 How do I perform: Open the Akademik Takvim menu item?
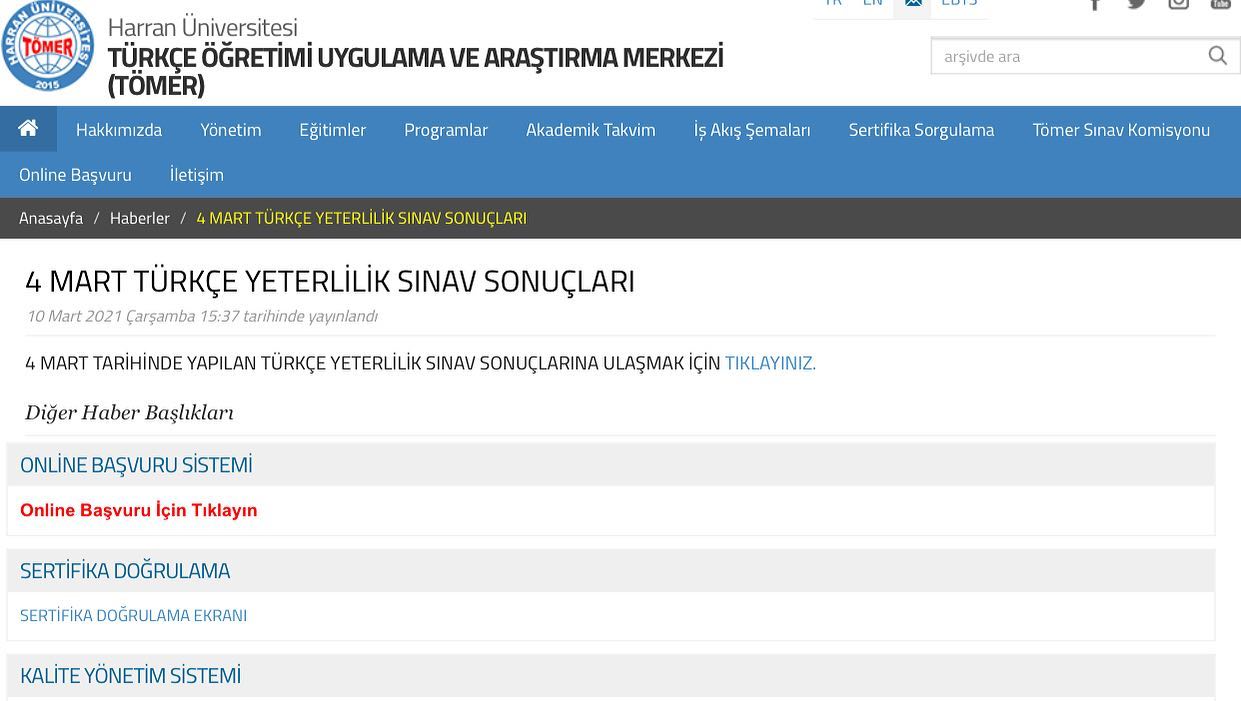(591, 130)
